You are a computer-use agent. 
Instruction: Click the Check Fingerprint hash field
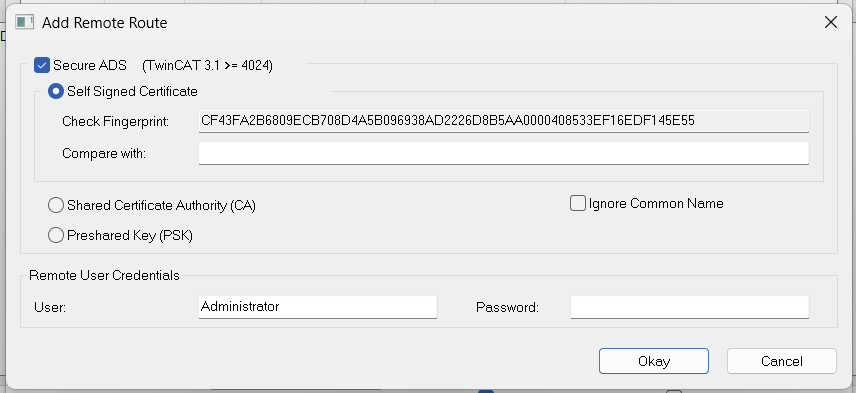pos(503,121)
